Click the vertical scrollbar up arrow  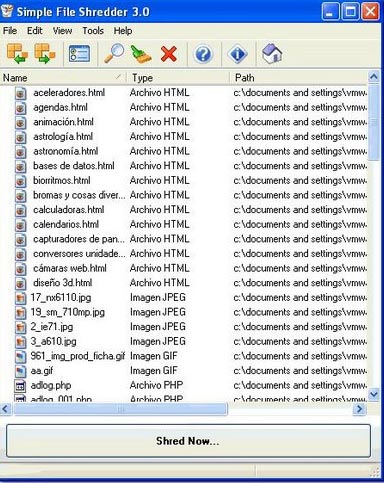374,77
